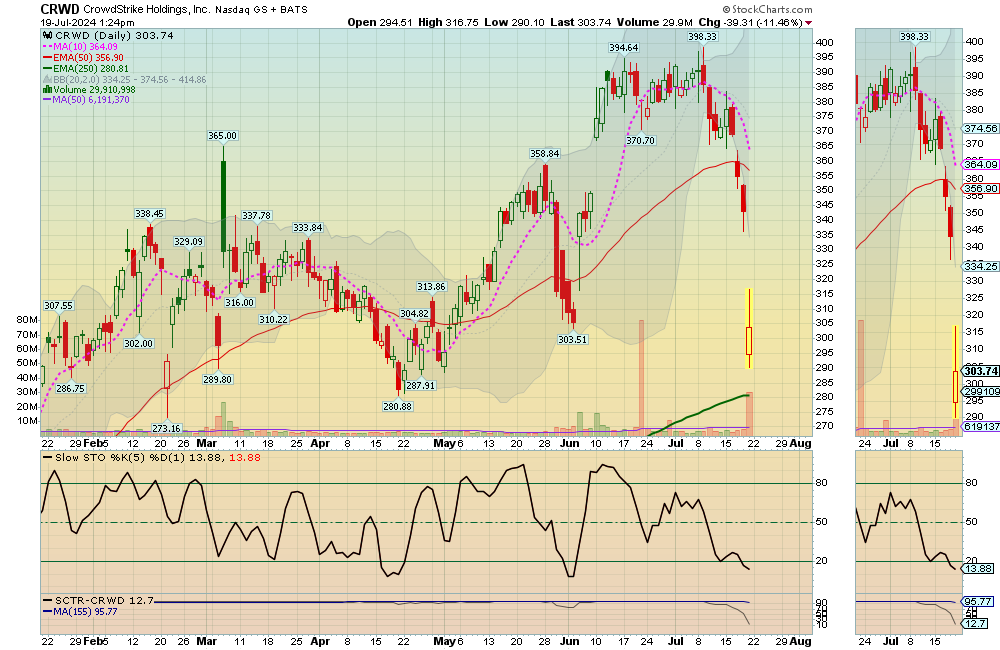Click the 307.55 price label
Image resolution: width=1000 pixels, height=650 pixels.
coord(58,306)
